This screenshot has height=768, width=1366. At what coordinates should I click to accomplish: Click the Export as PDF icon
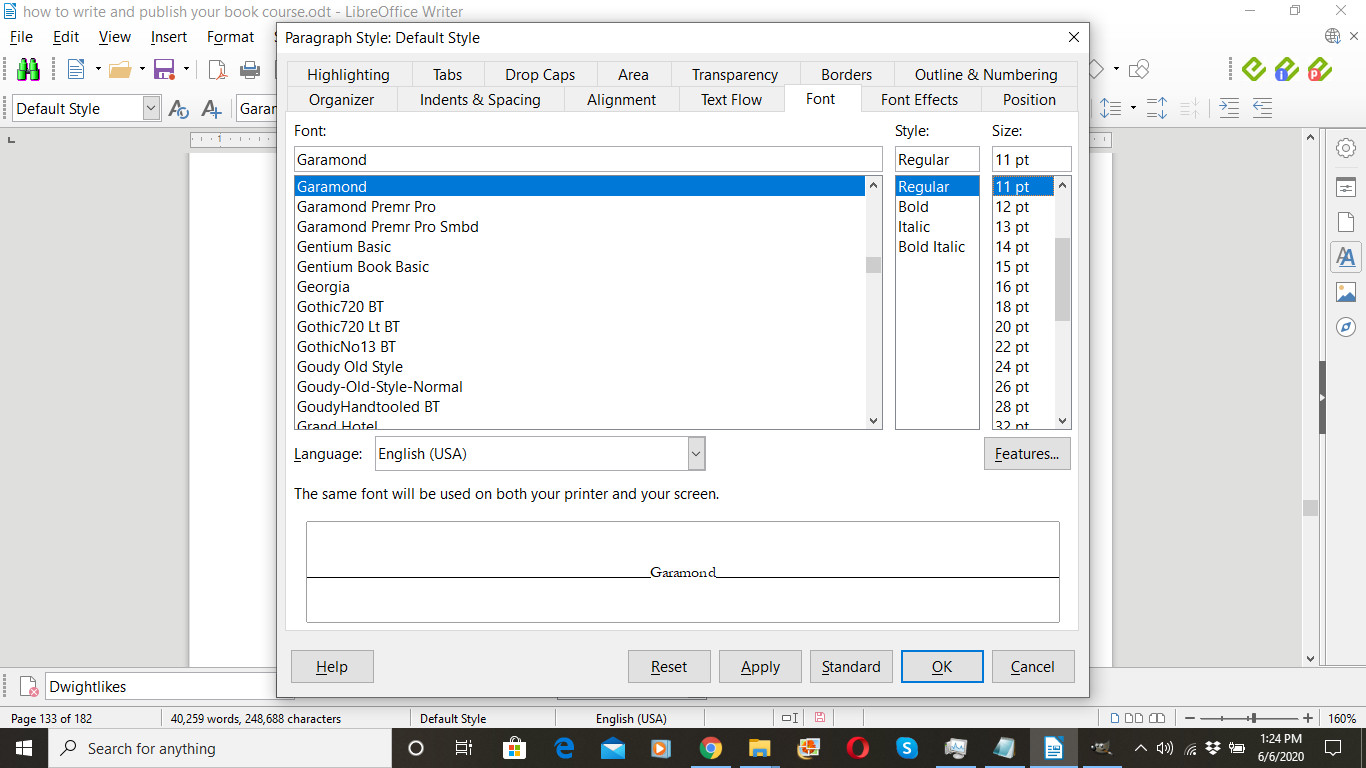pyautogui.click(x=216, y=69)
